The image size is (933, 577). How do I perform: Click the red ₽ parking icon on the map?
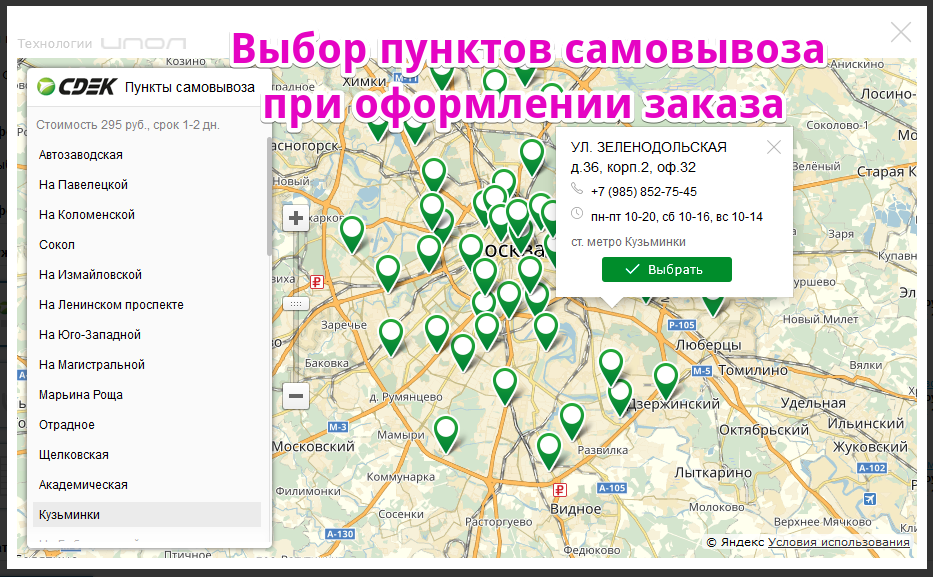point(318,282)
